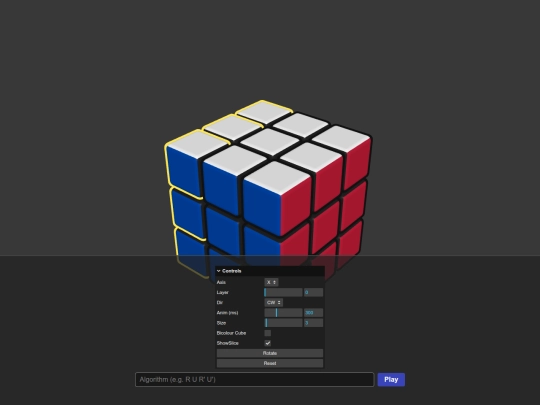The width and height of the screenshot is (540, 405).
Task: Focus the Size value field
Action: click(x=313, y=323)
